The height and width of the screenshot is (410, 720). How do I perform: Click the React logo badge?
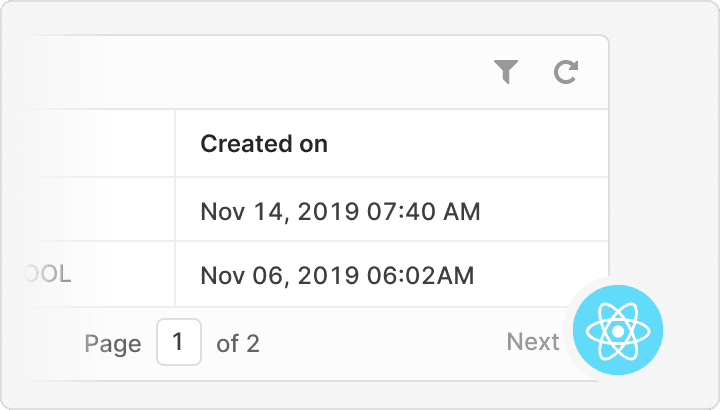click(x=618, y=329)
